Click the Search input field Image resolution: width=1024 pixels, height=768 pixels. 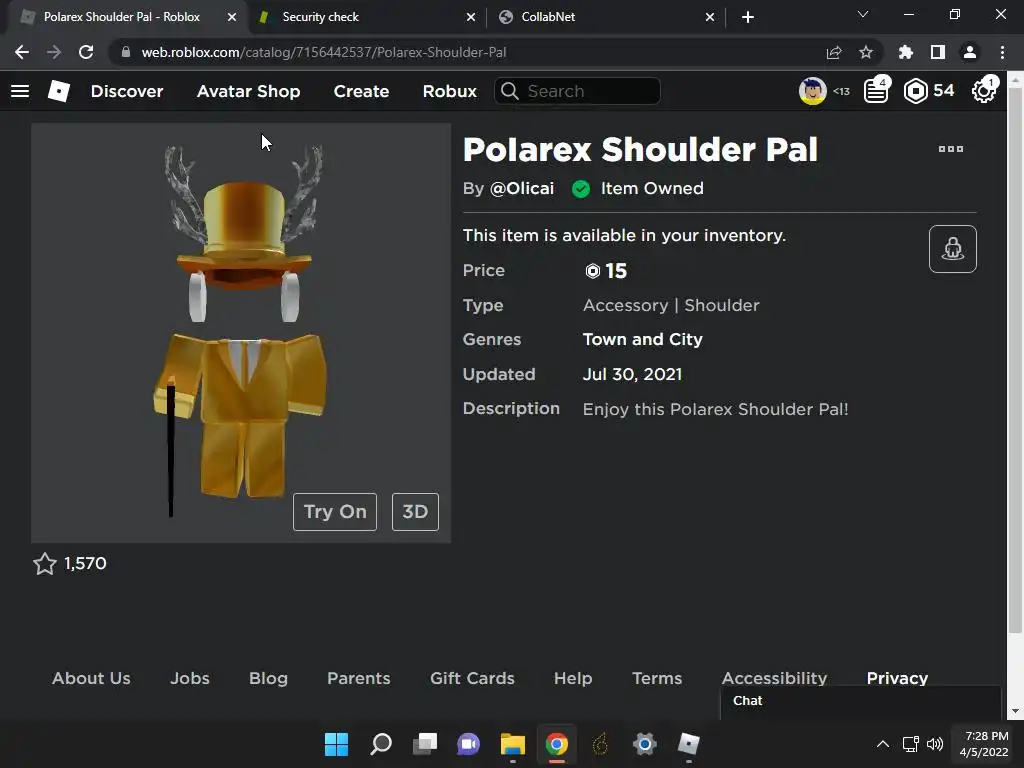coord(577,91)
